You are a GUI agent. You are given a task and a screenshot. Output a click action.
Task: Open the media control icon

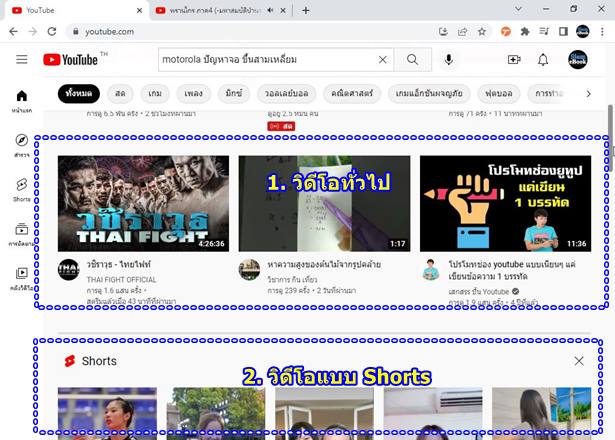click(544, 31)
